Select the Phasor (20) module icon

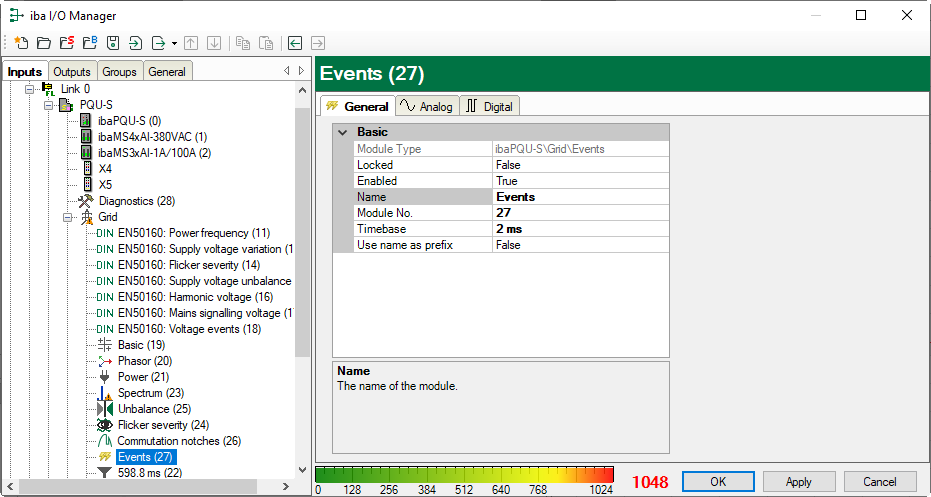[x=105, y=361]
